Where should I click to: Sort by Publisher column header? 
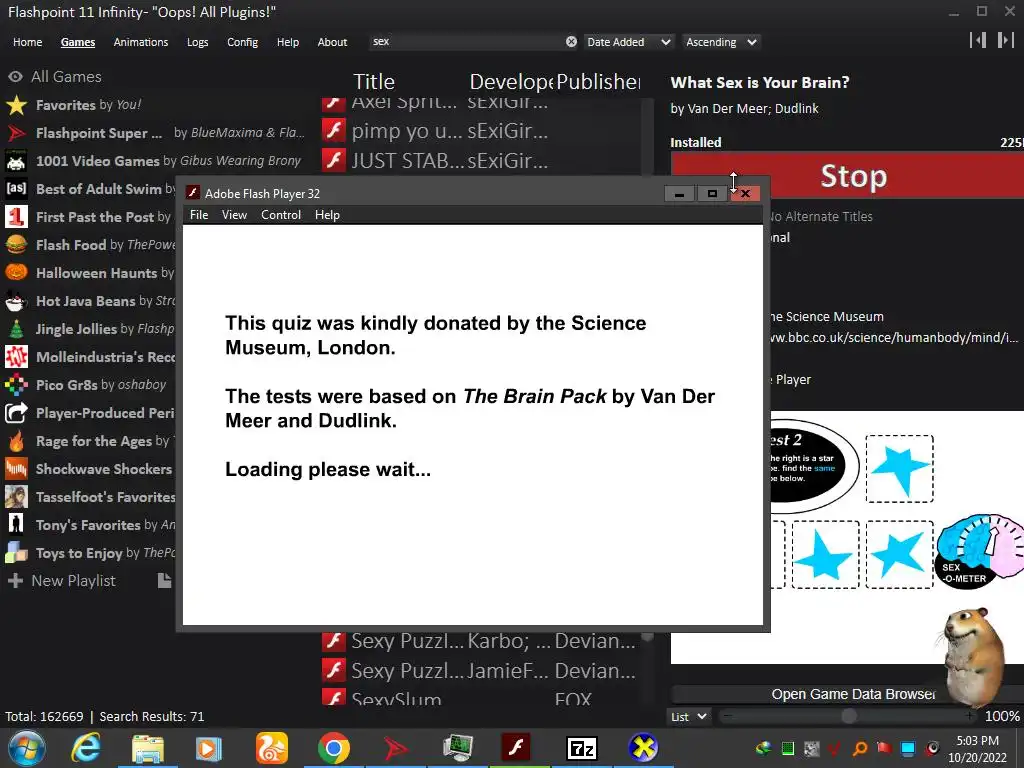click(598, 82)
